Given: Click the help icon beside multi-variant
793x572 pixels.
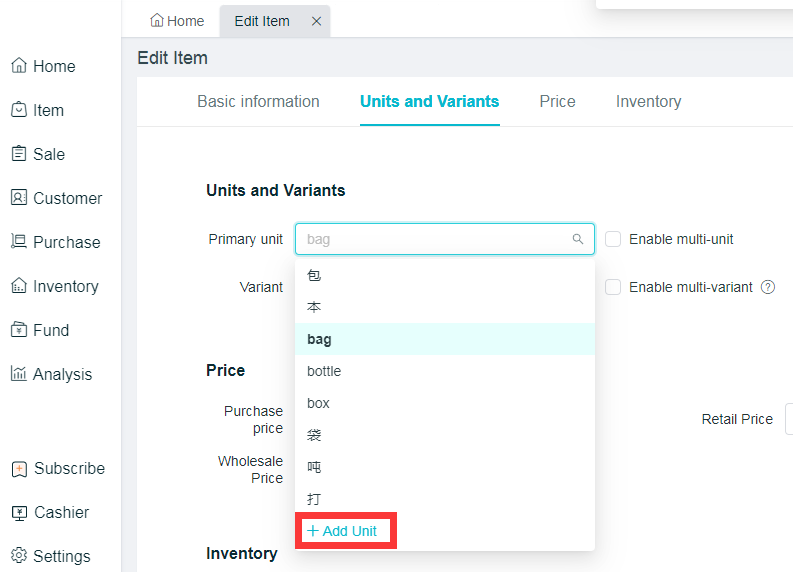Looking at the screenshot, I should point(768,287).
